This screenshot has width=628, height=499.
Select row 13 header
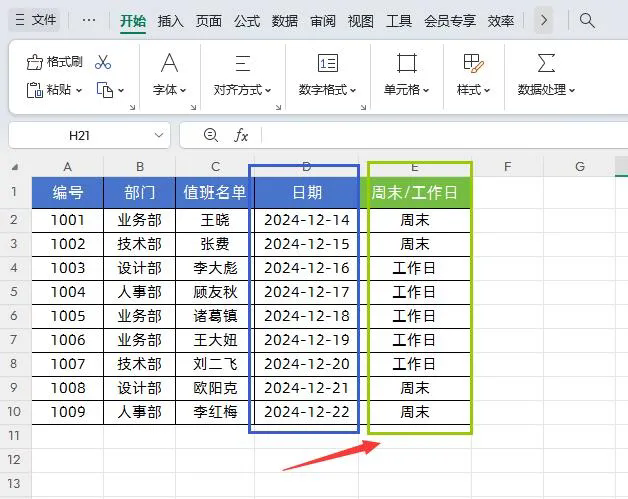click(x=14, y=484)
